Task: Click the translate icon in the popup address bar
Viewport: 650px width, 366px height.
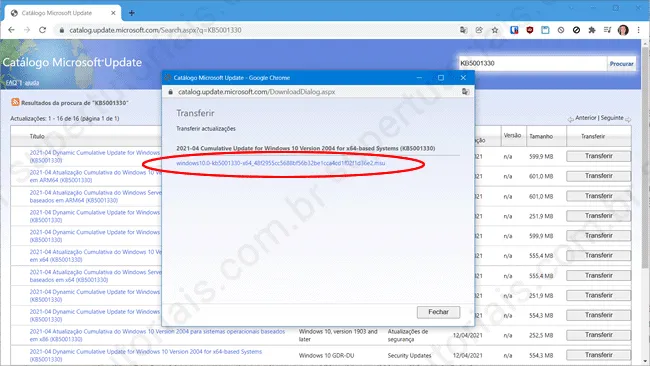Action: click(466, 92)
